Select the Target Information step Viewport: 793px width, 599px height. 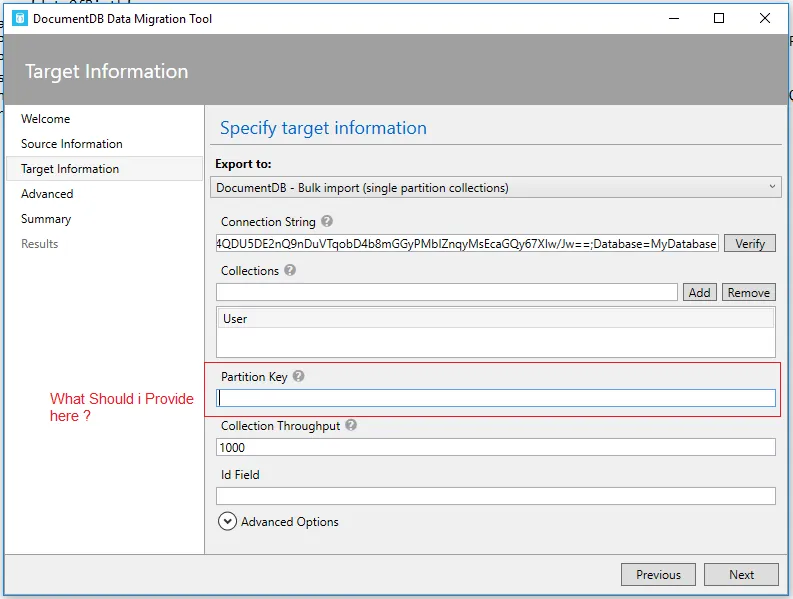pyautogui.click(x=105, y=168)
